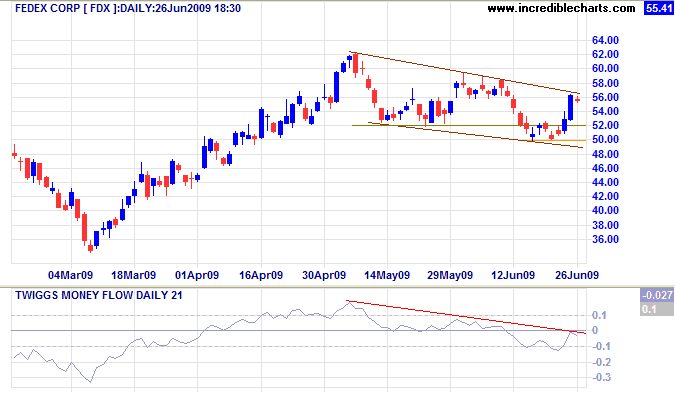The width and height of the screenshot is (675, 395).
Task: Click the lowest red candle in March
Action: point(90,247)
